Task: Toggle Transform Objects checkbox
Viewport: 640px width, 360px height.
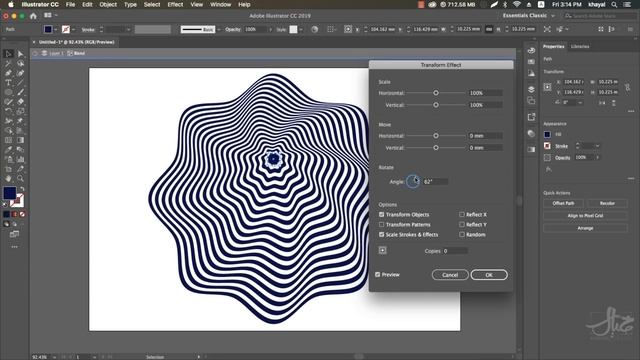Action: tap(382, 214)
